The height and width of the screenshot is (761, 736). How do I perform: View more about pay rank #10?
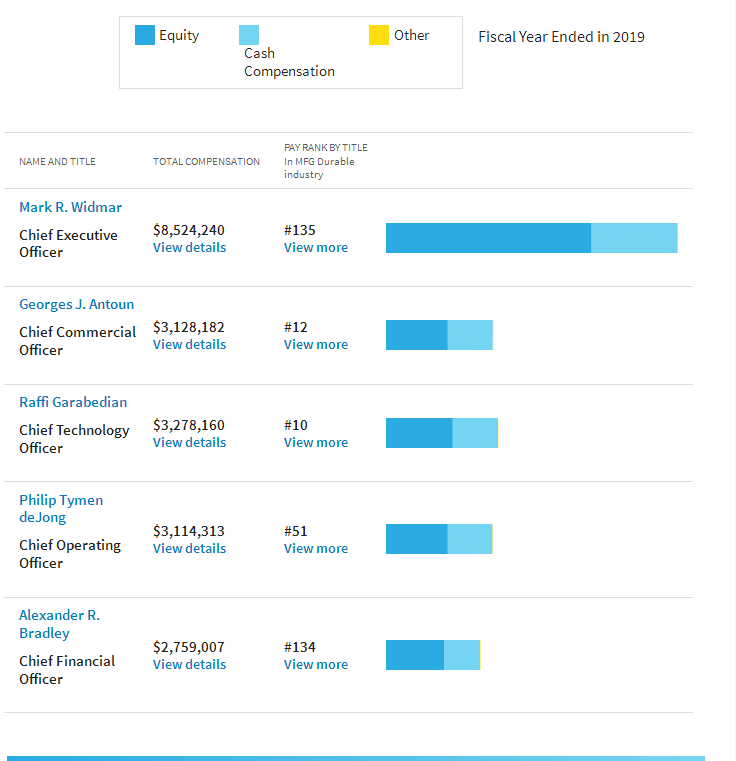[316, 443]
